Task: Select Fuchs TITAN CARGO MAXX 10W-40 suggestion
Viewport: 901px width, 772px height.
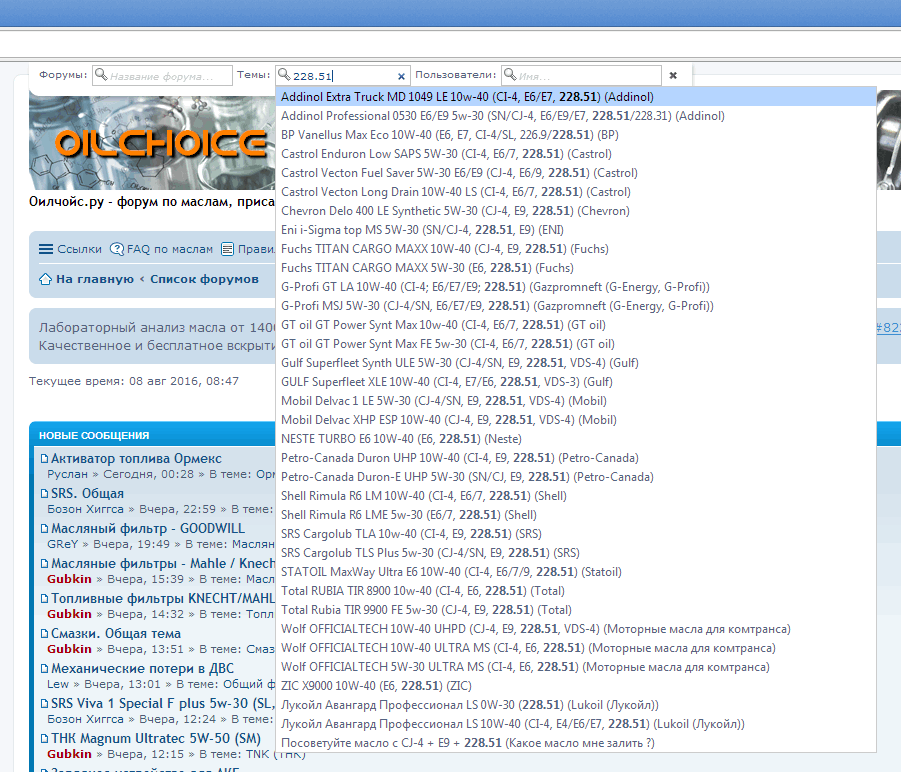Action: (x=576, y=248)
